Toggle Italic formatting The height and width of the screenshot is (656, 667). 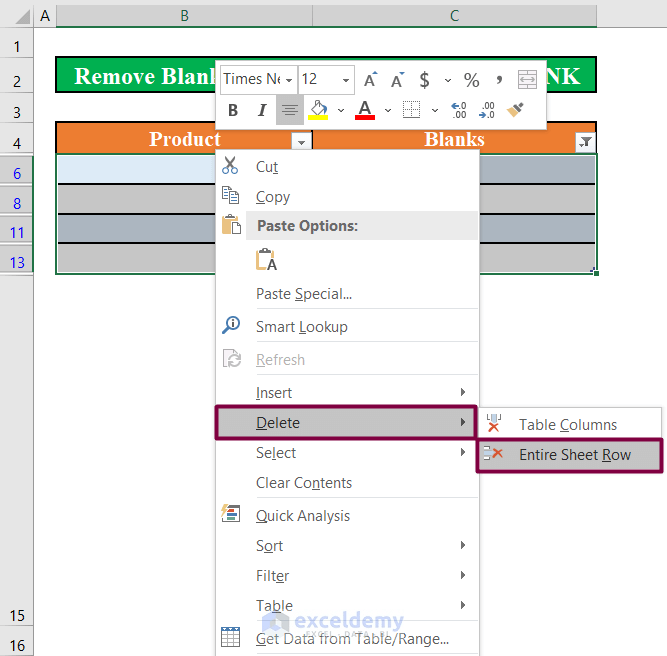262,110
